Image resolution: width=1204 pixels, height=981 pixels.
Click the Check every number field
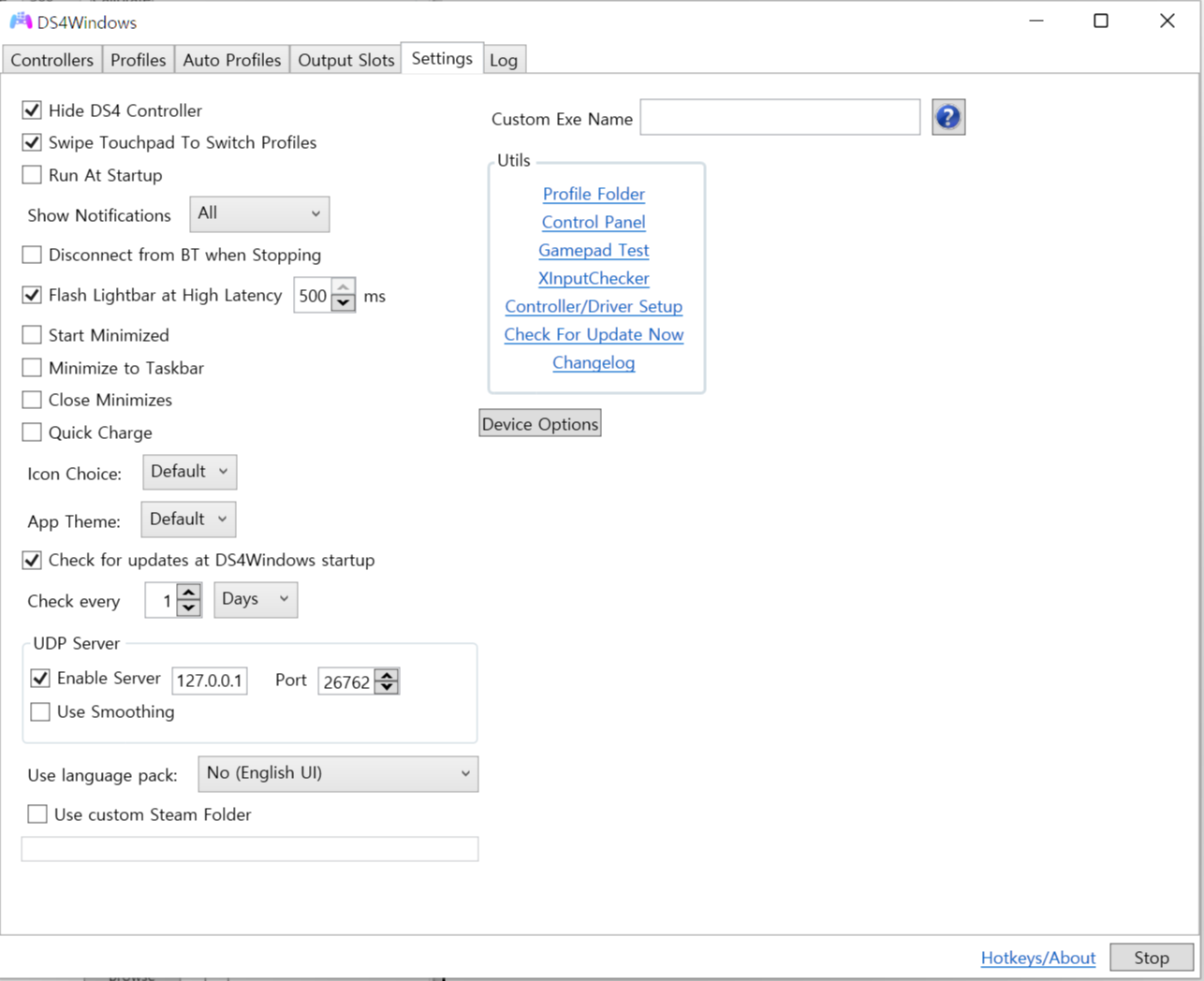161,600
